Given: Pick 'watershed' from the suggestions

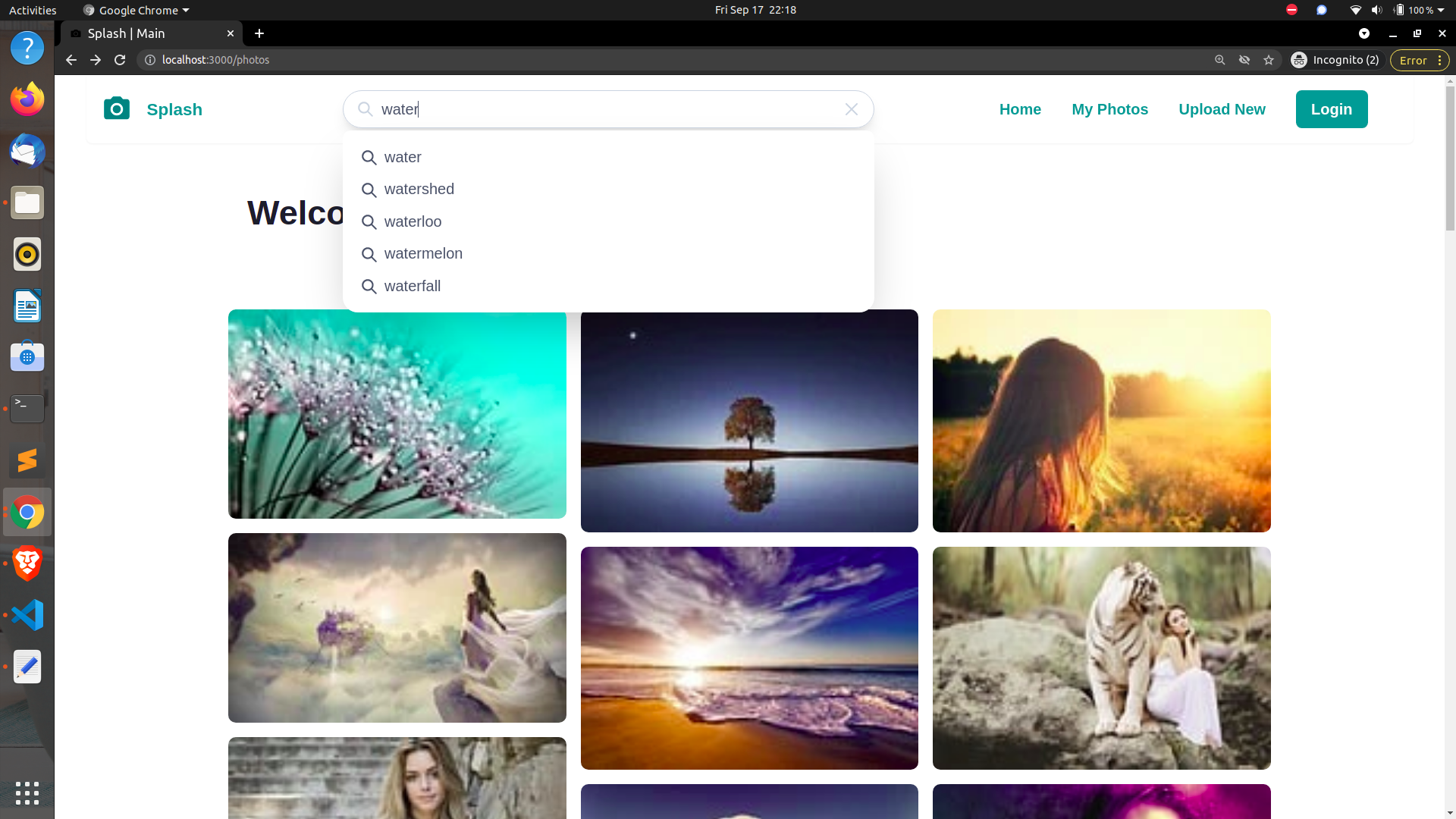Looking at the screenshot, I should pyautogui.click(x=419, y=189).
